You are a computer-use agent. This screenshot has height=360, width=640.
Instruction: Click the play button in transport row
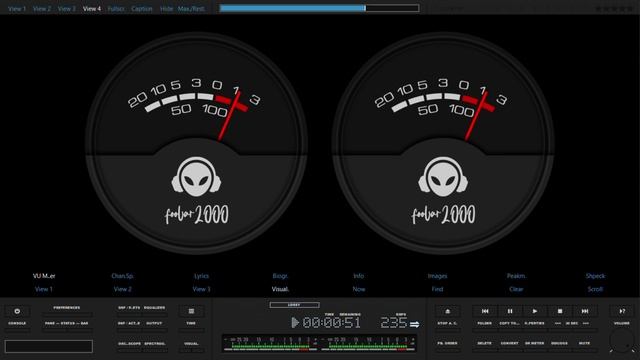[535, 311]
